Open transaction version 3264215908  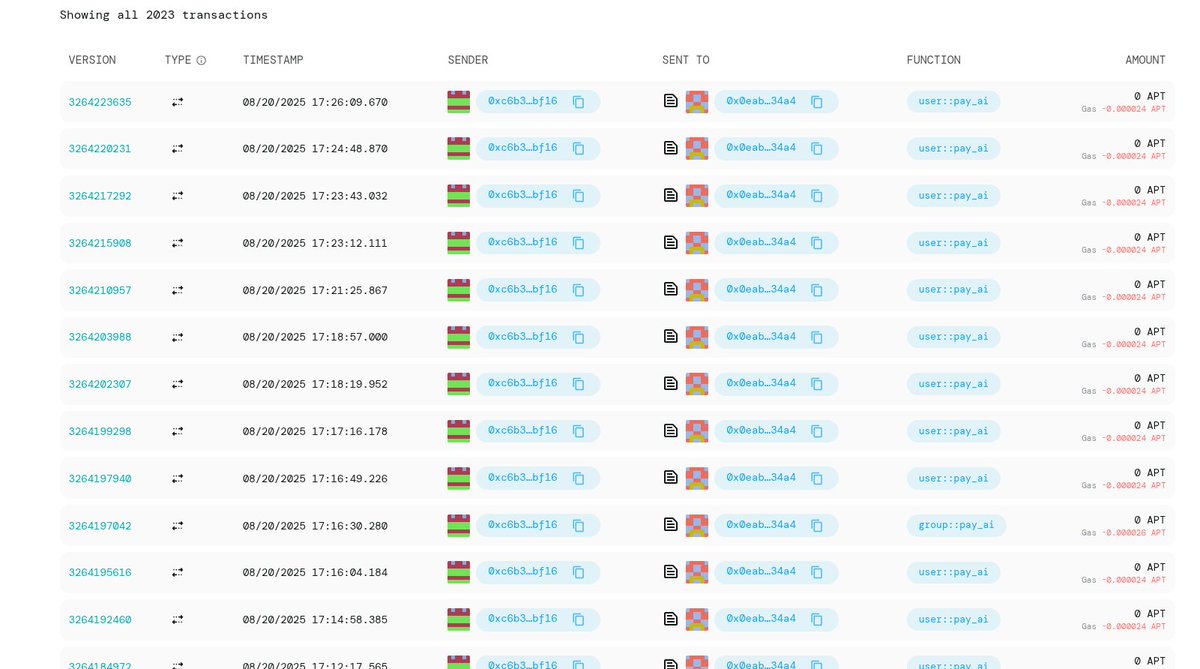[x=100, y=243]
